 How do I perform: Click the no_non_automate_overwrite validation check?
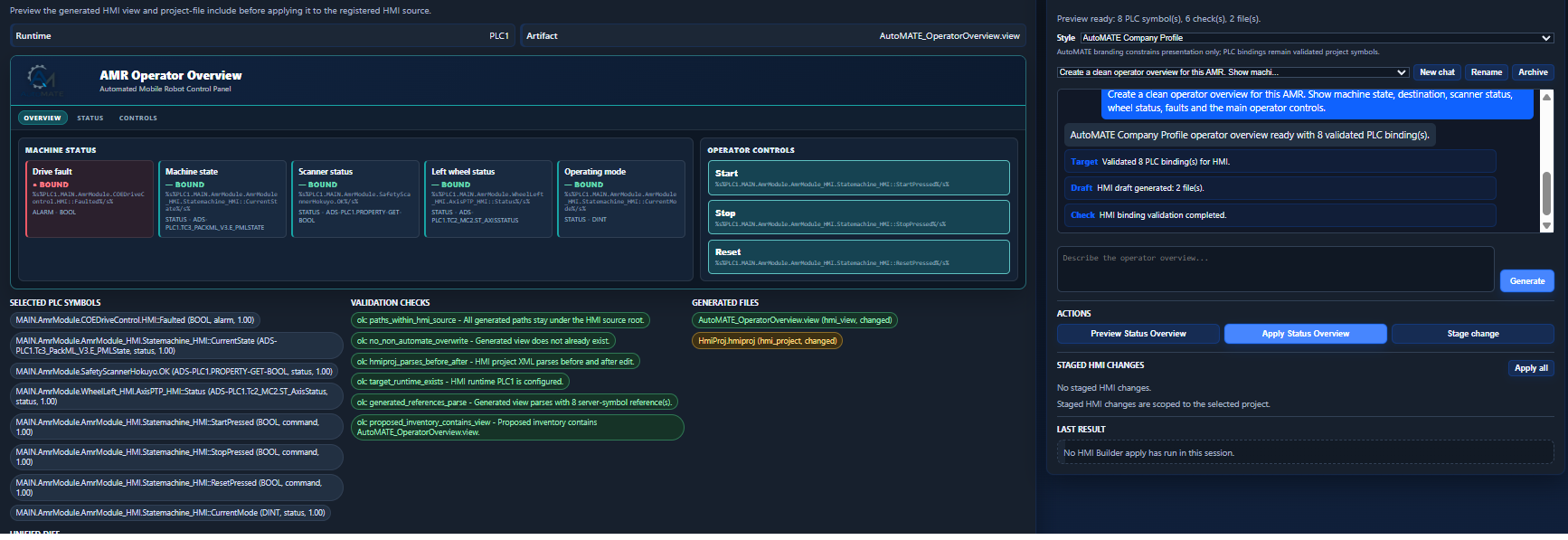pos(483,341)
